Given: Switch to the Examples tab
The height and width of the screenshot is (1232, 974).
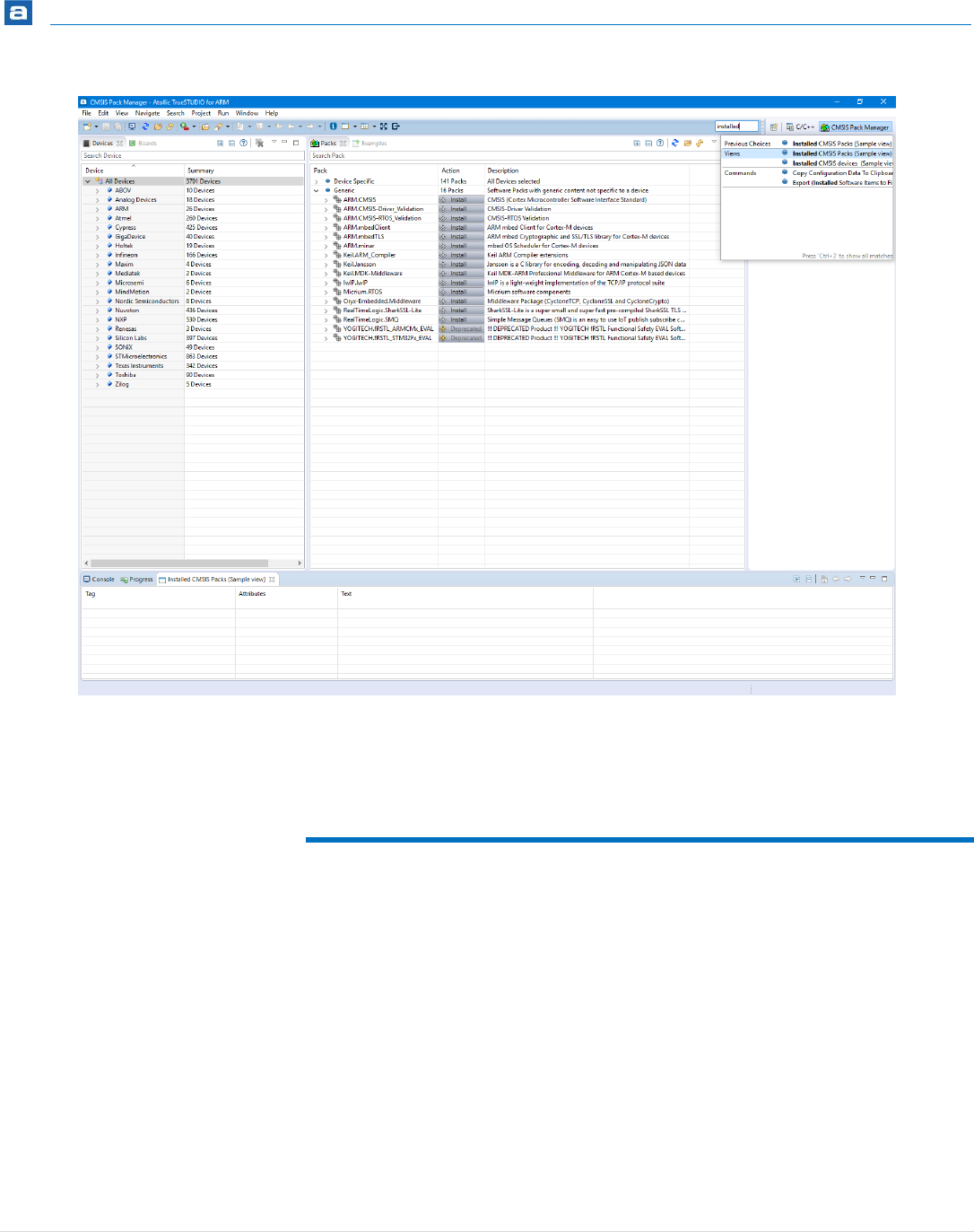Looking at the screenshot, I should [x=370, y=143].
